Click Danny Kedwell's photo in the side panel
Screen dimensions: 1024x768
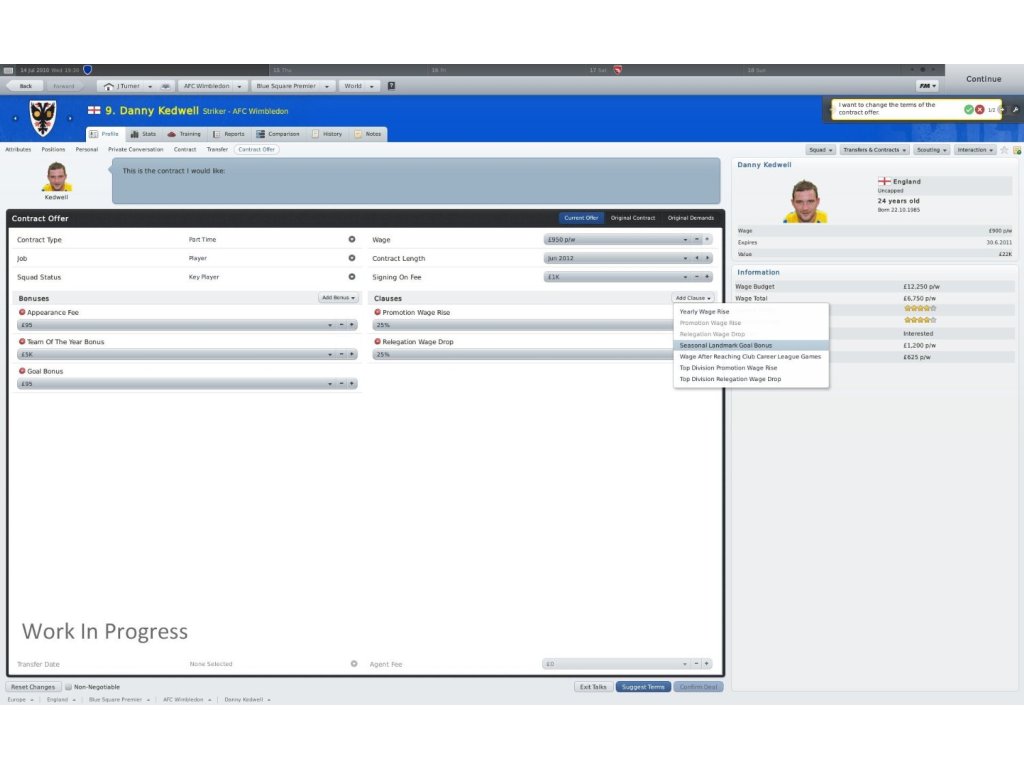[805, 201]
